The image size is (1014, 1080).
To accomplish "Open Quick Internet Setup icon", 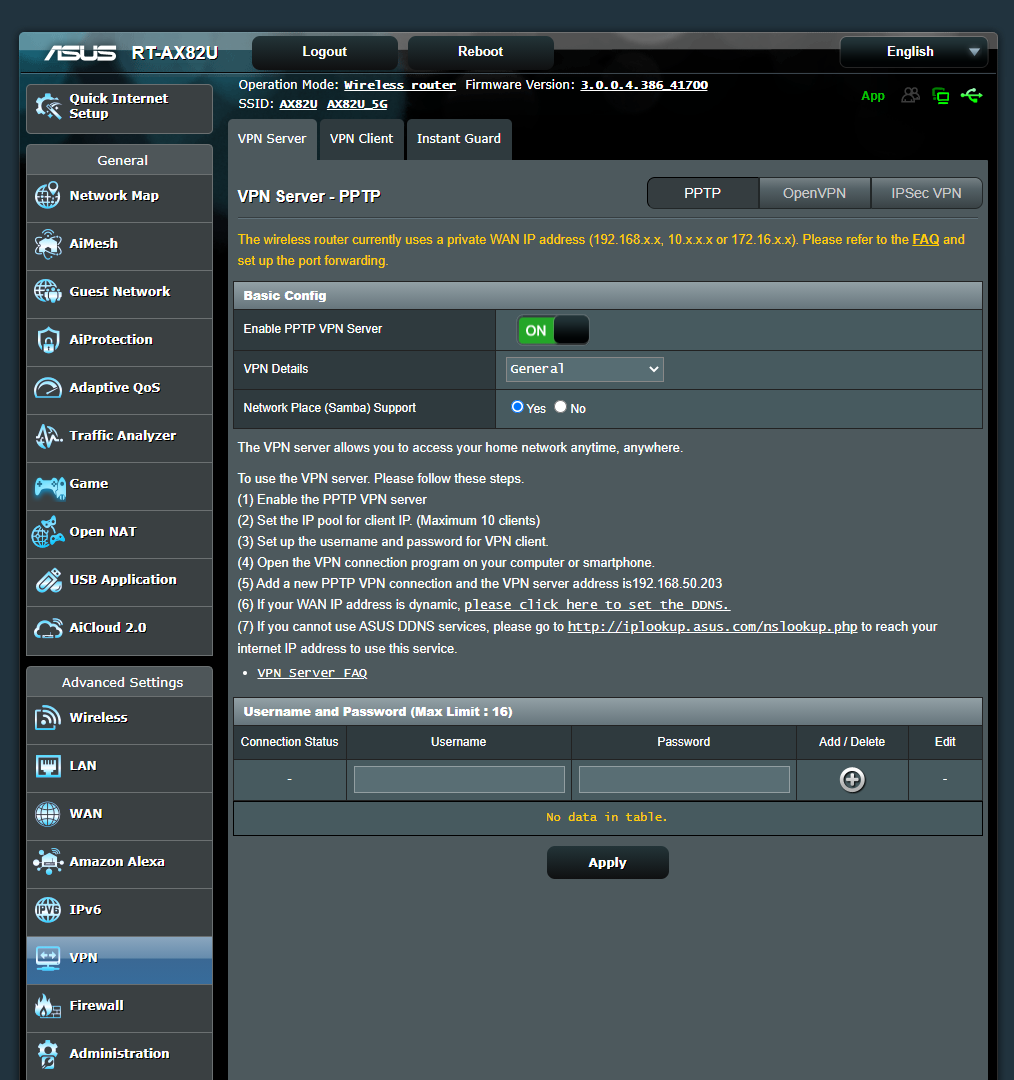I will 48,106.
